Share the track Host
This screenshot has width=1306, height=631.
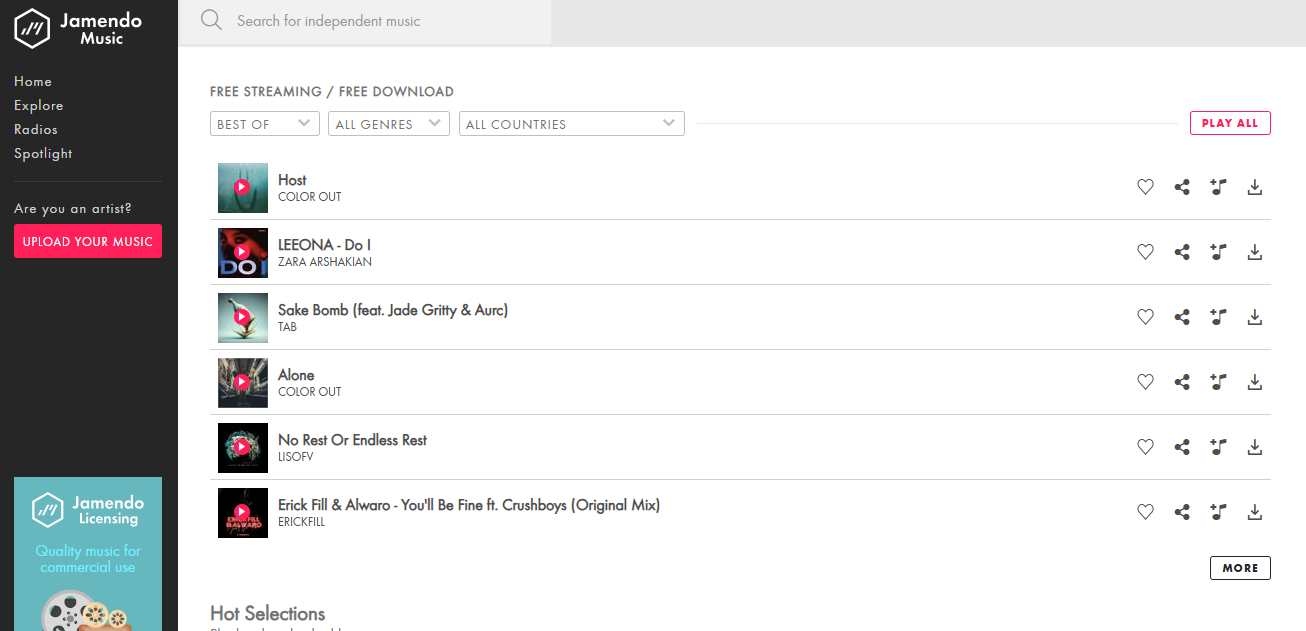pos(1182,187)
